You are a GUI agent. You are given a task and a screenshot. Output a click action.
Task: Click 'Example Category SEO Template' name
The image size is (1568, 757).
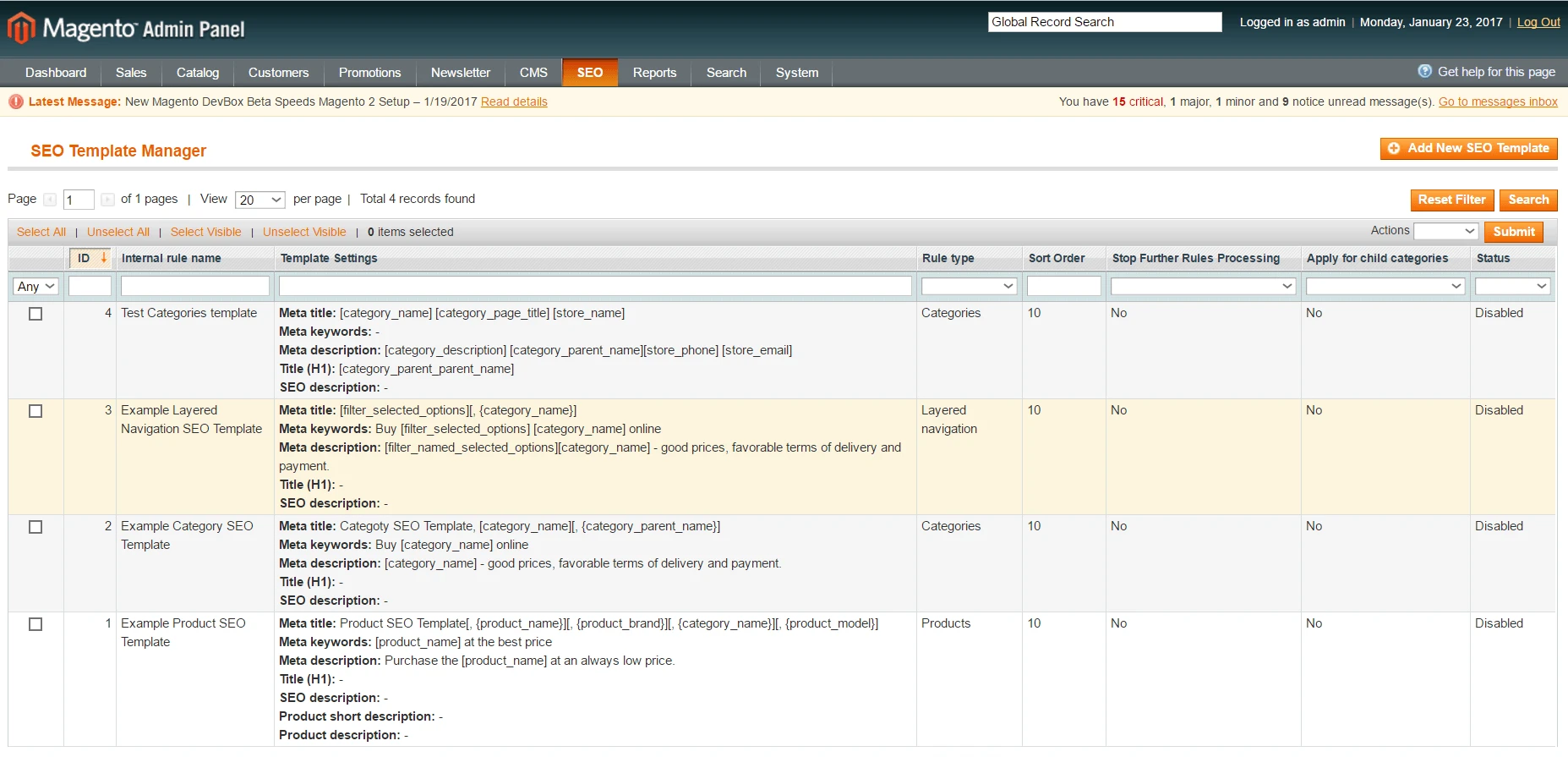pos(187,535)
